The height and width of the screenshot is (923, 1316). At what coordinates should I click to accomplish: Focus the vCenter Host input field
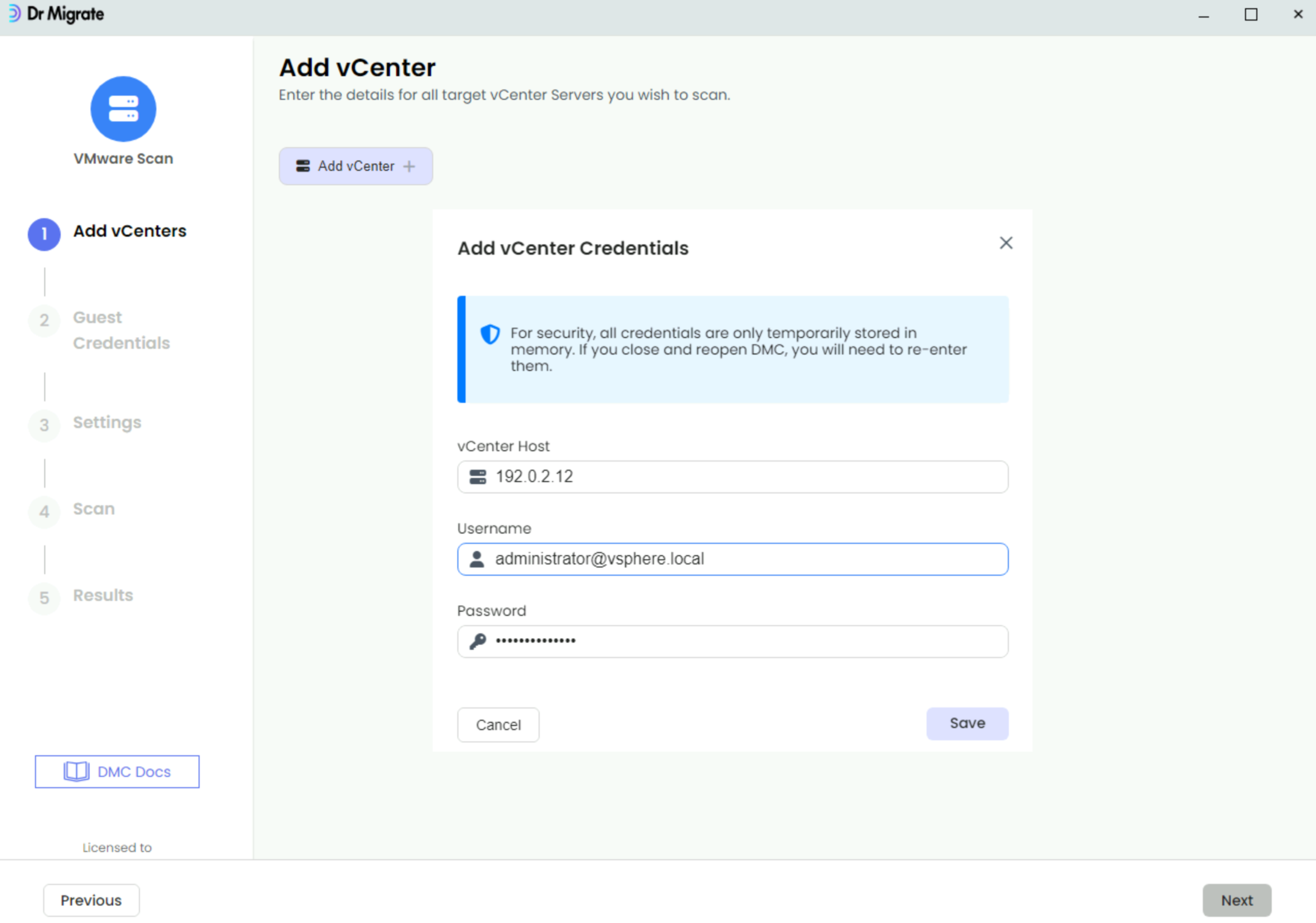click(745, 477)
